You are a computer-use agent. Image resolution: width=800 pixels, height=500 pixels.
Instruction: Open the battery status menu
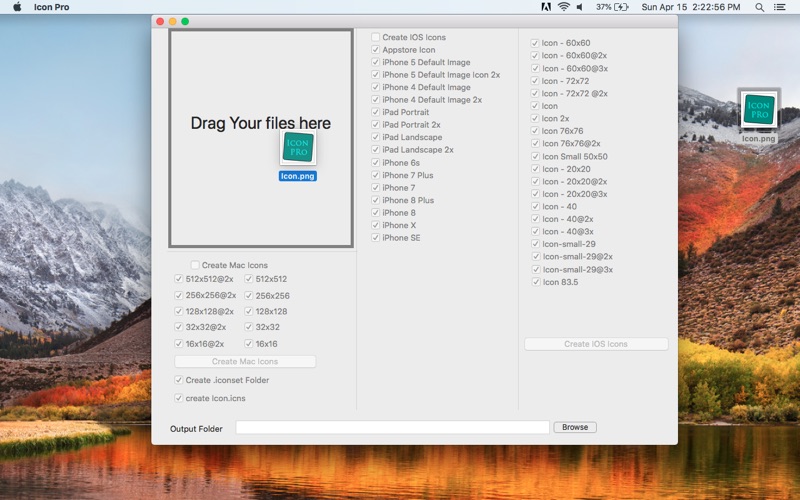(x=612, y=7)
